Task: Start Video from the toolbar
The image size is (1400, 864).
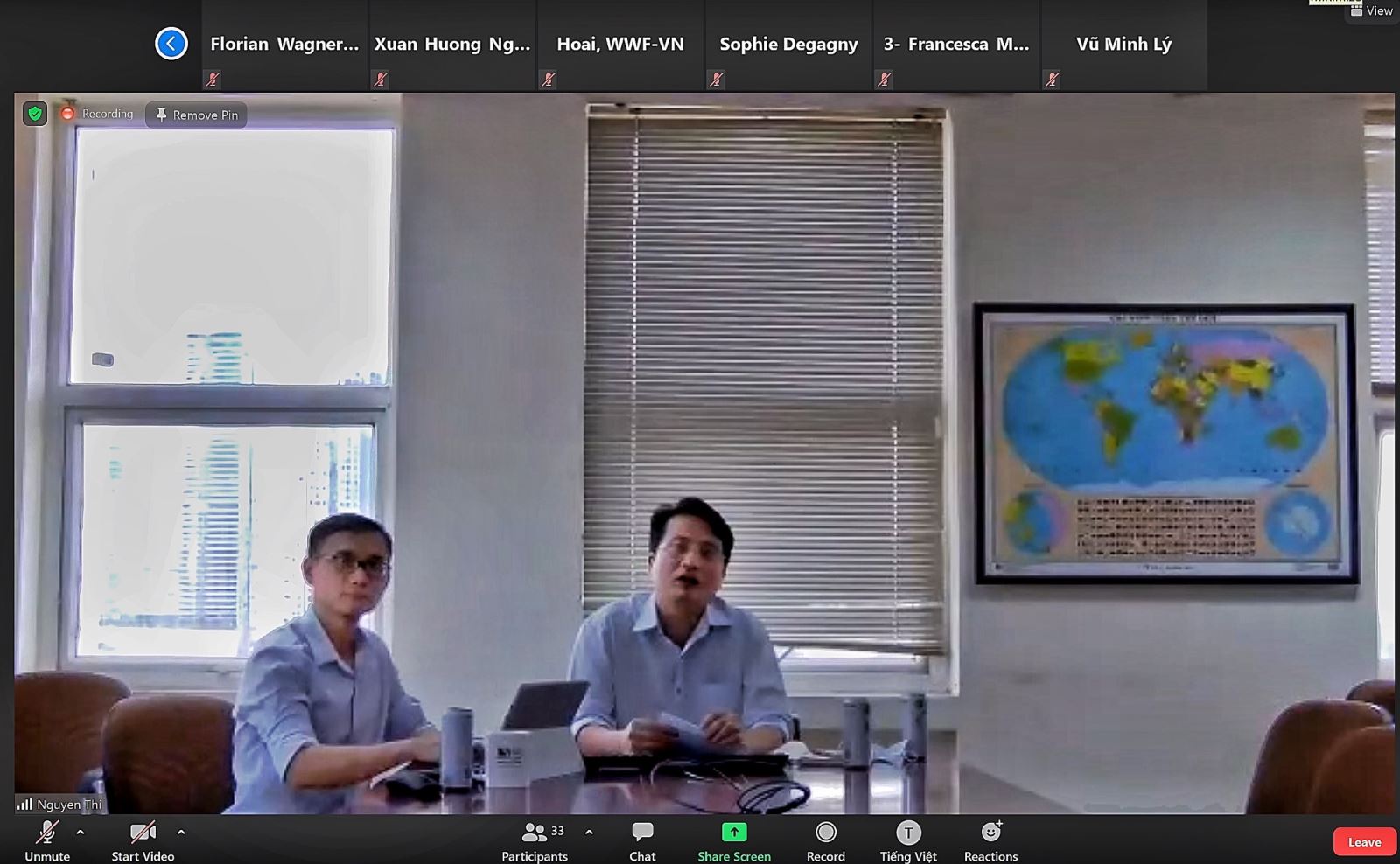Action: click(x=143, y=841)
